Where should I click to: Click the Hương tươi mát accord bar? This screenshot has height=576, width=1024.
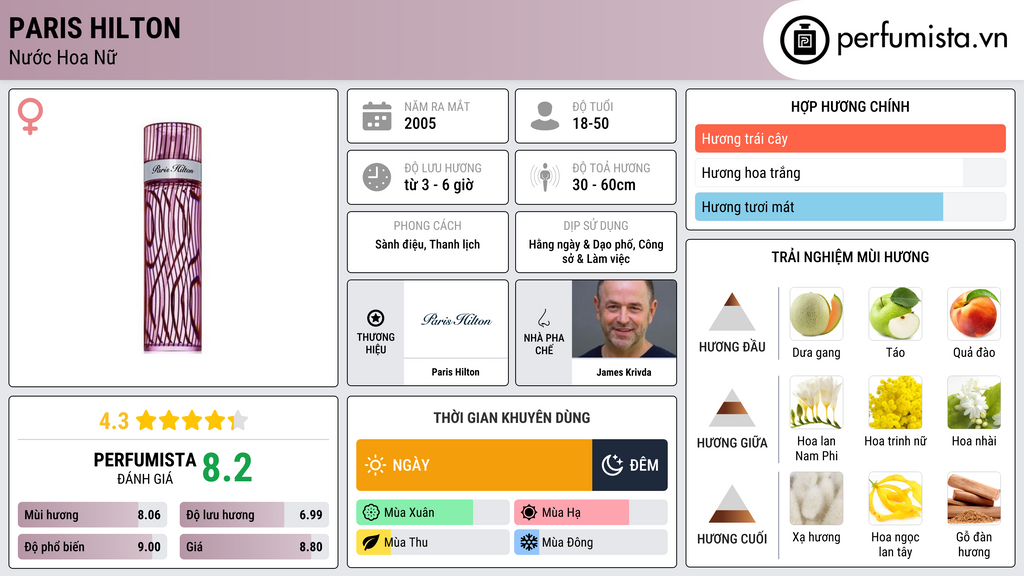pos(850,207)
